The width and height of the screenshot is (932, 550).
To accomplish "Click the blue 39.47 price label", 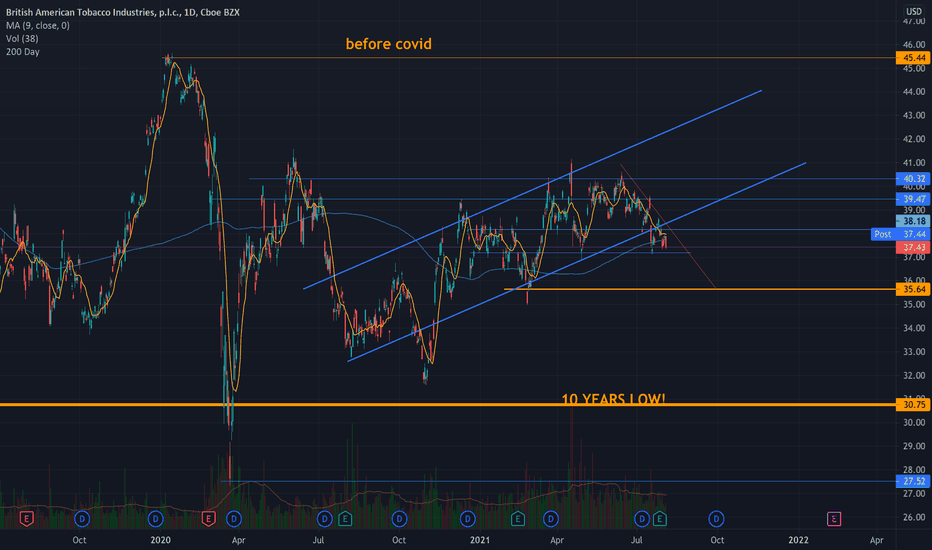I will [x=914, y=199].
